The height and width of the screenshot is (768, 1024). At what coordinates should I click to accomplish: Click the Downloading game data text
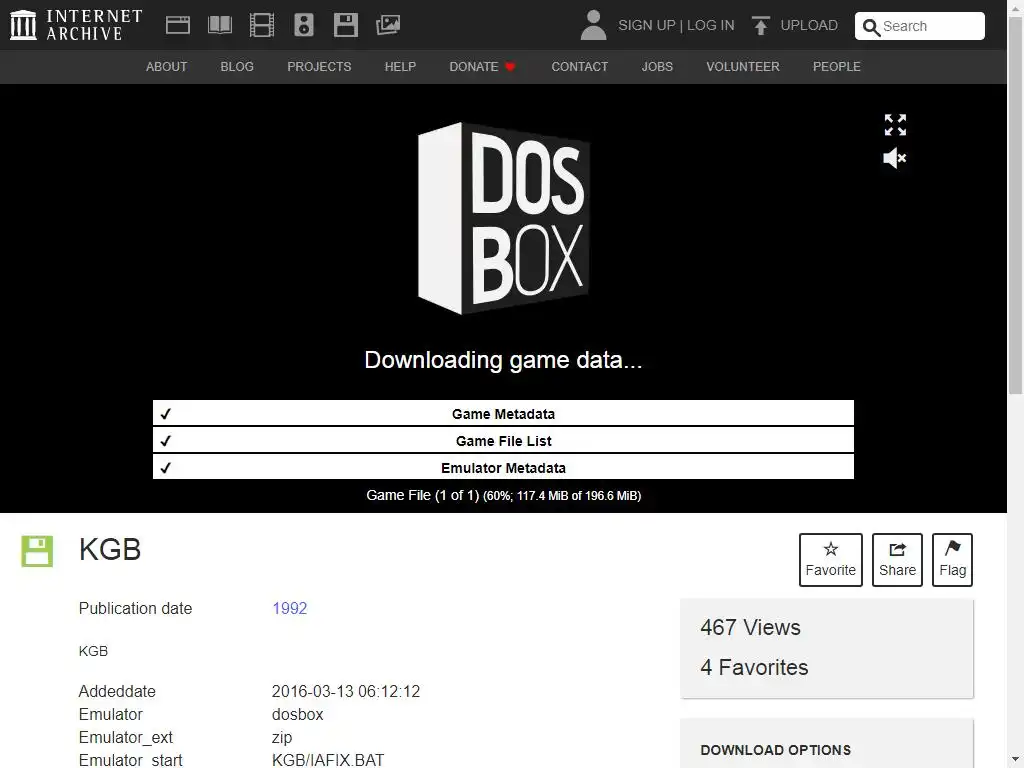pos(504,360)
